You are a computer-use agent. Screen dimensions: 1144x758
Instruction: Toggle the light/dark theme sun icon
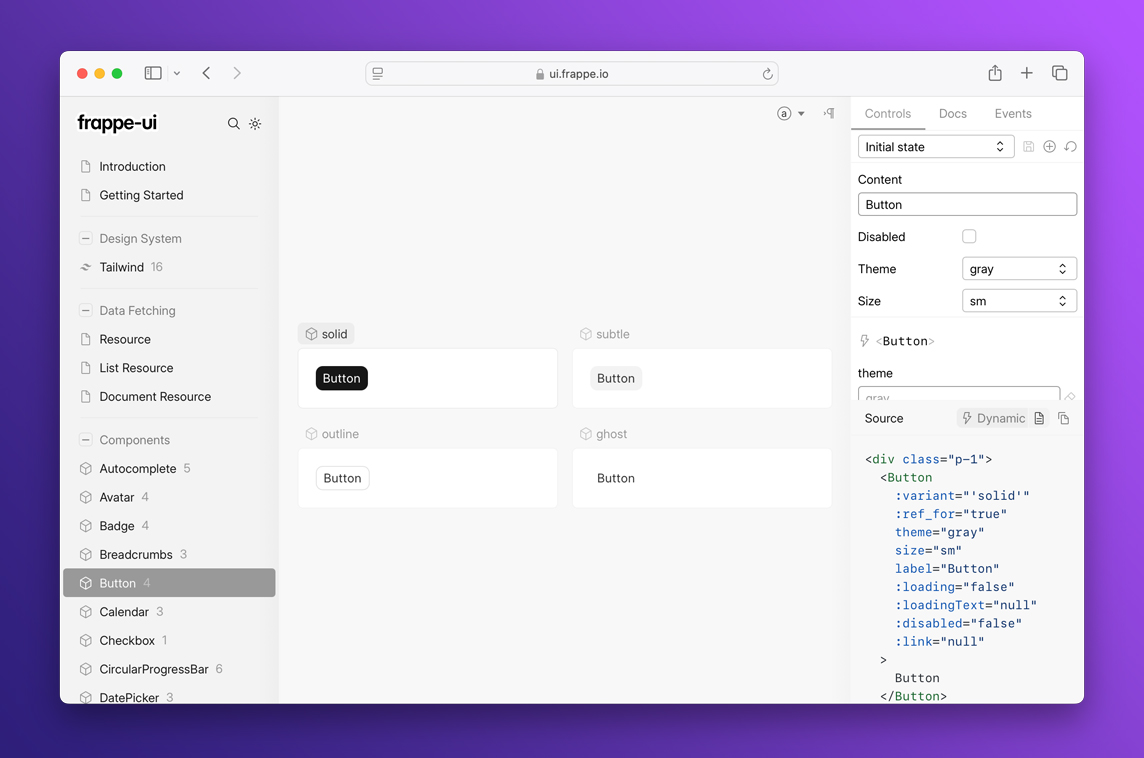(255, 124)
